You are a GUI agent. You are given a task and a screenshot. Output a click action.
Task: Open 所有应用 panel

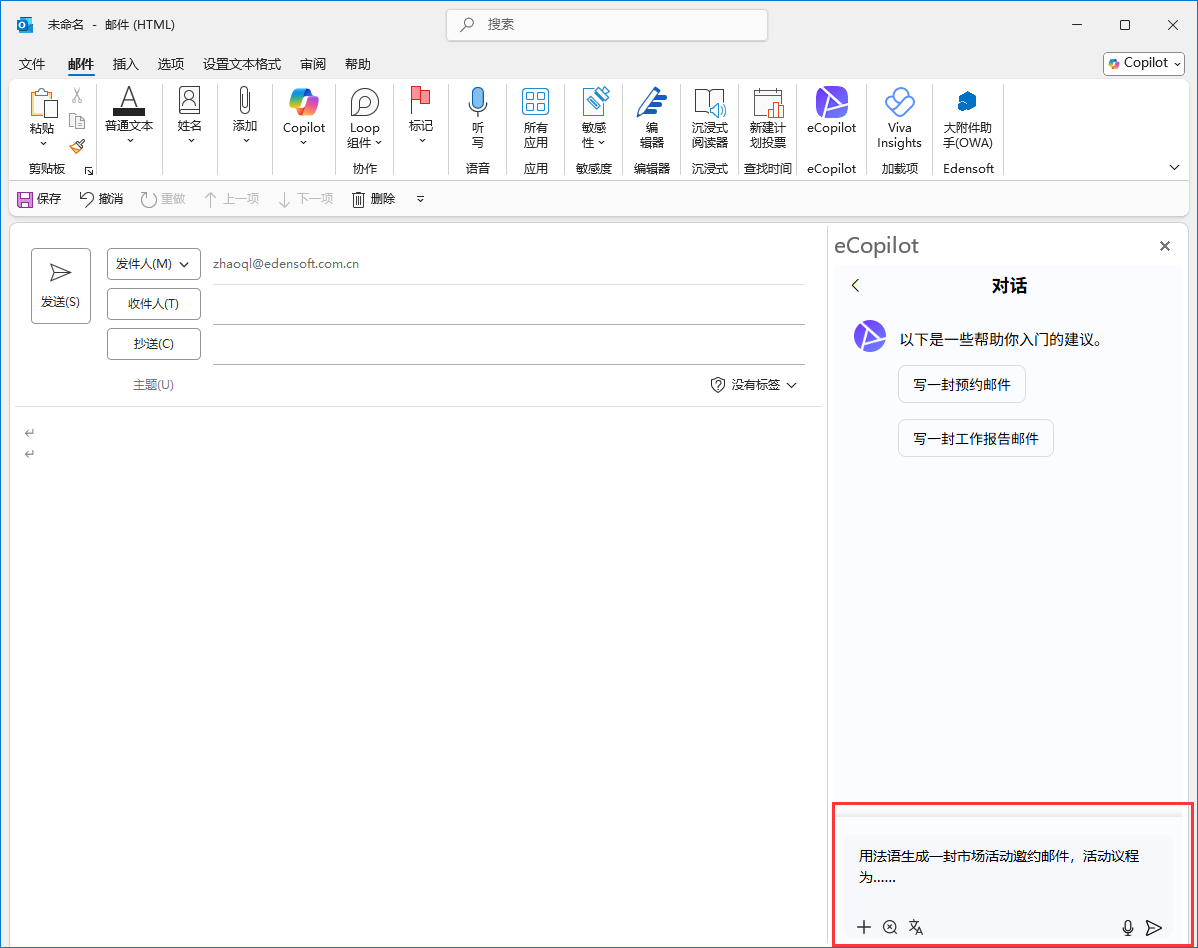coord(536,115)
